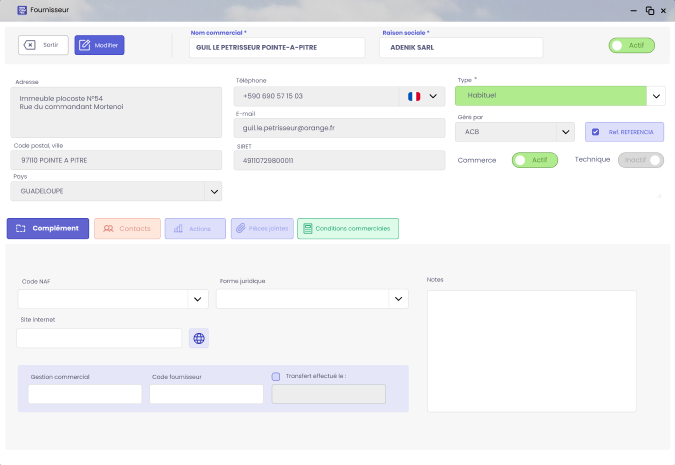Go to the Actions tab
This screenshot has height=465, width=675.
[194, 229]
